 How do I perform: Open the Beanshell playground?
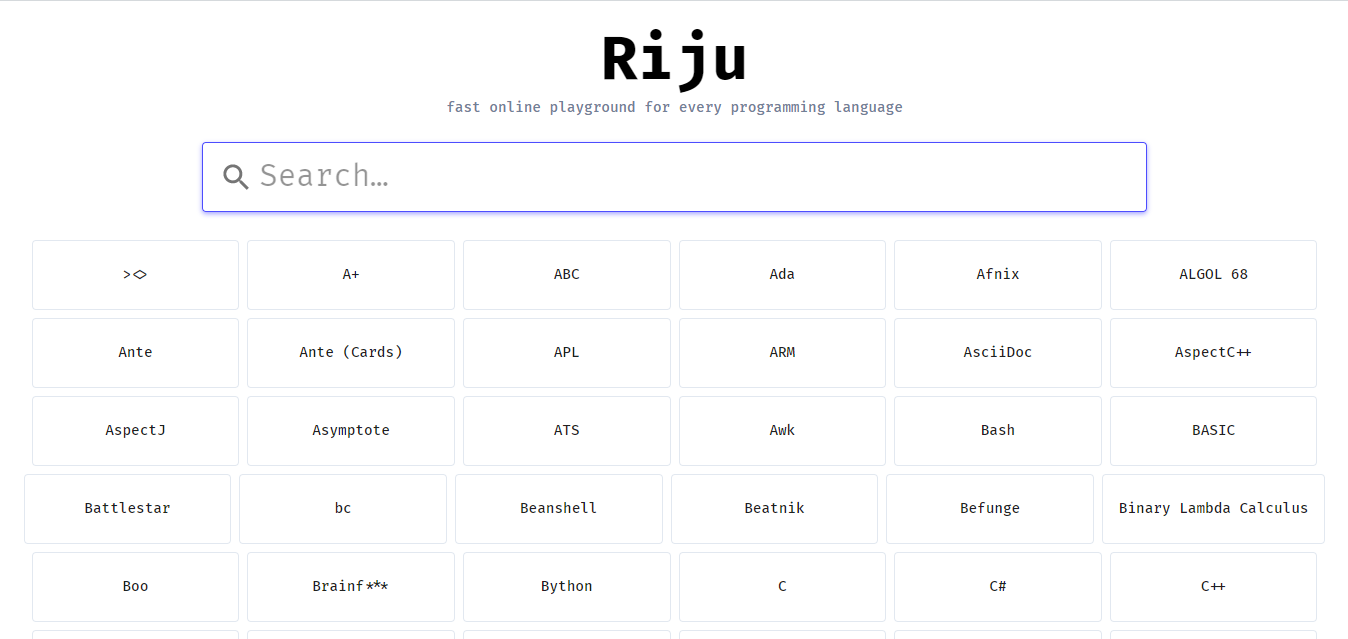(559, 509)
